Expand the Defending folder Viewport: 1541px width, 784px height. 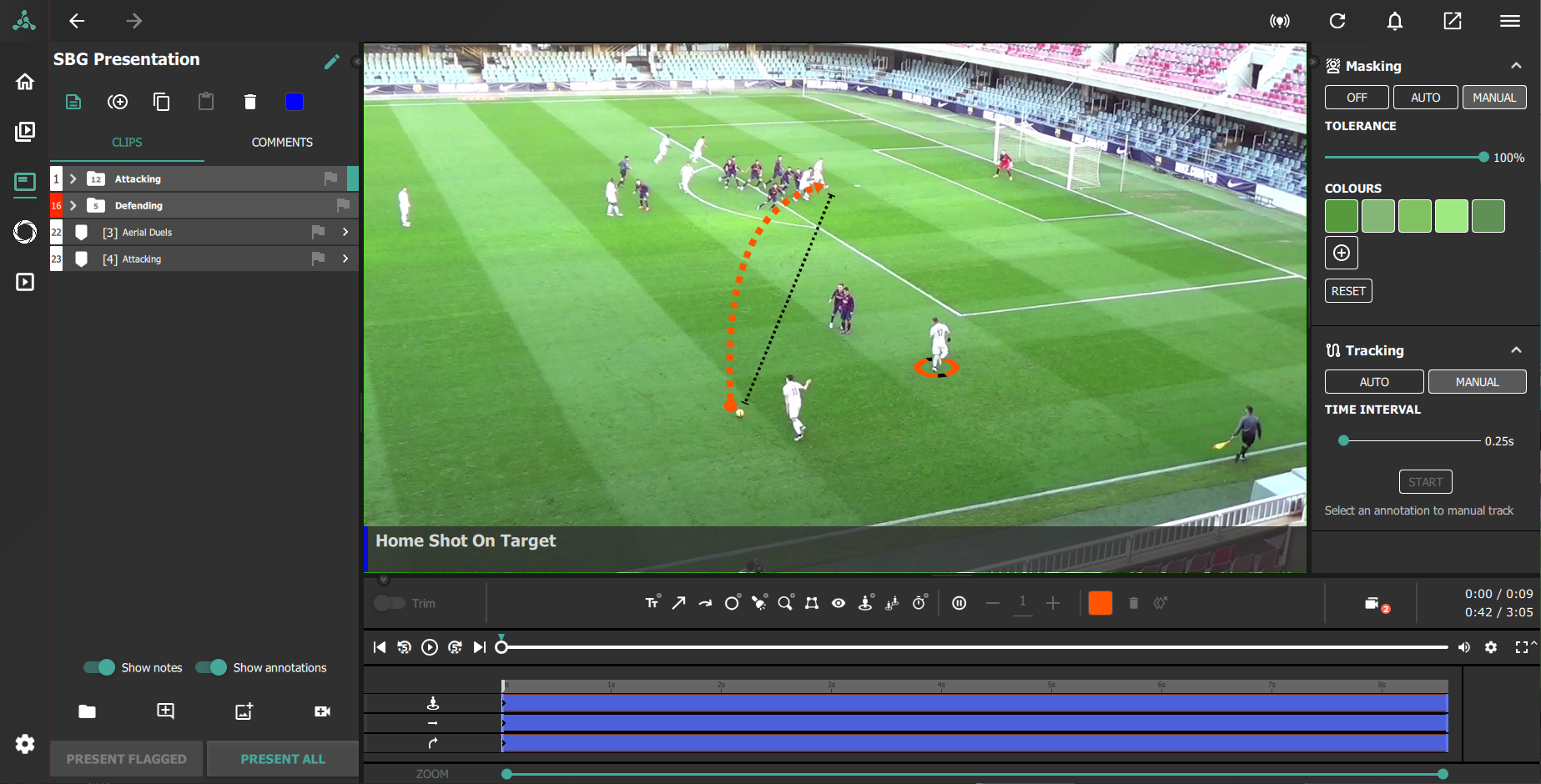click(x=73, y=205)
